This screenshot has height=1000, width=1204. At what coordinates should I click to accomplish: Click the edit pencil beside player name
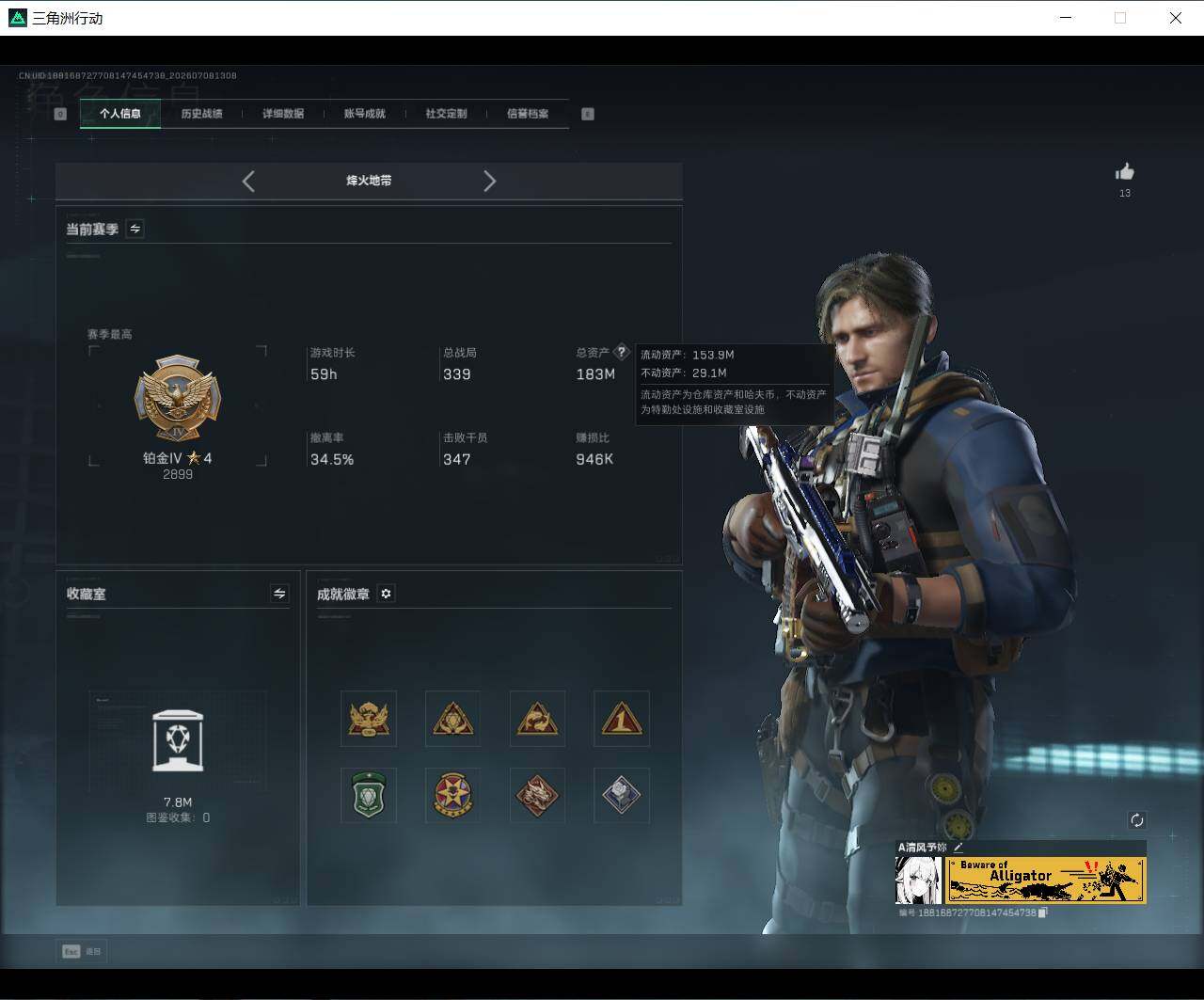(958, 848)
